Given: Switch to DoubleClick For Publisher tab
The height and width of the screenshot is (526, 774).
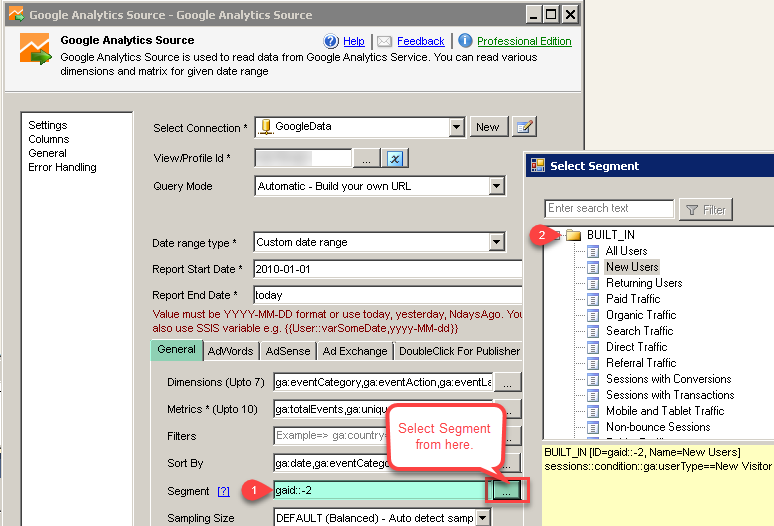Looking at the screenshot, I should [x=459, y=351].
